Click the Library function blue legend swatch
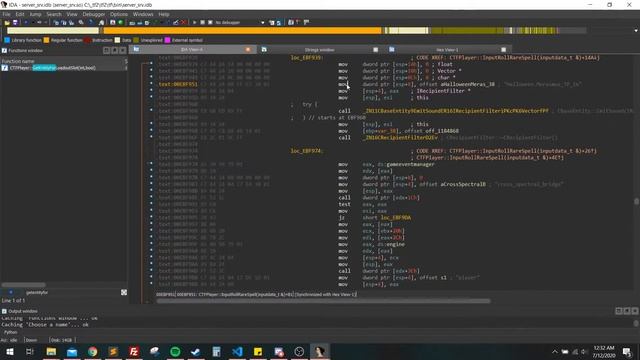Screen dimensions: 640x360 coord(7,40)
